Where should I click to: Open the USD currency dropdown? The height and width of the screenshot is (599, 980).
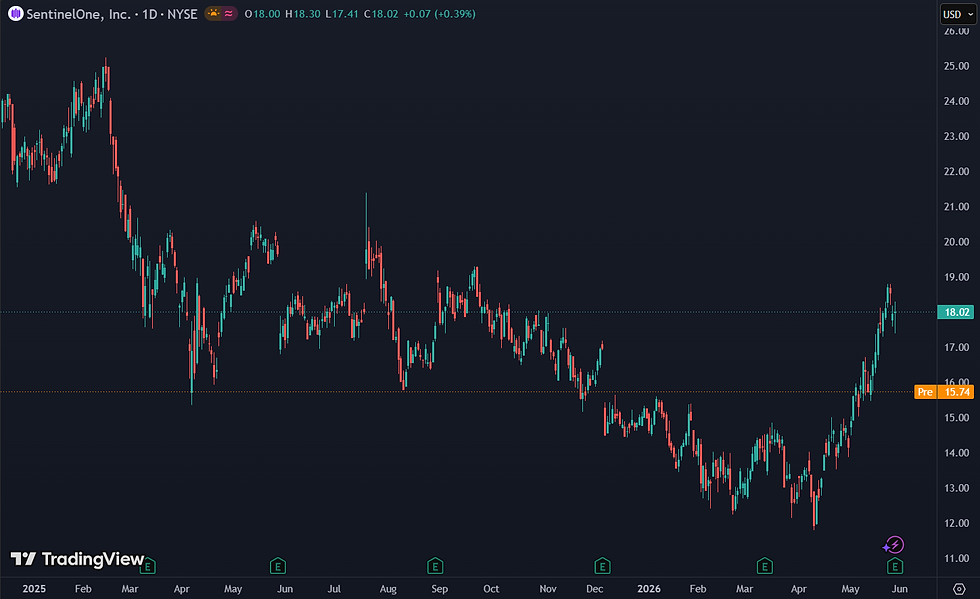coord(958,14)
